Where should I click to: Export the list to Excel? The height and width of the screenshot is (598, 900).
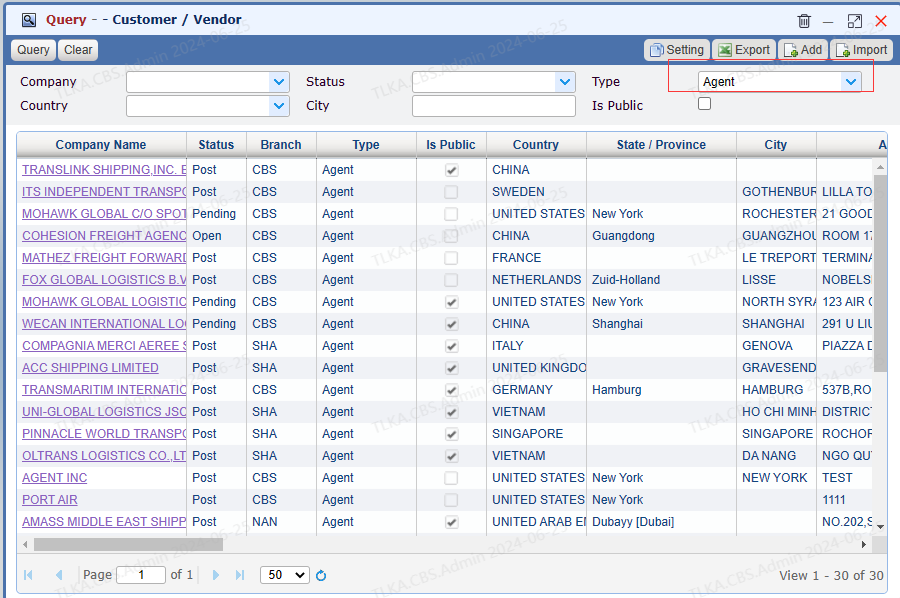tap(744, 50)
